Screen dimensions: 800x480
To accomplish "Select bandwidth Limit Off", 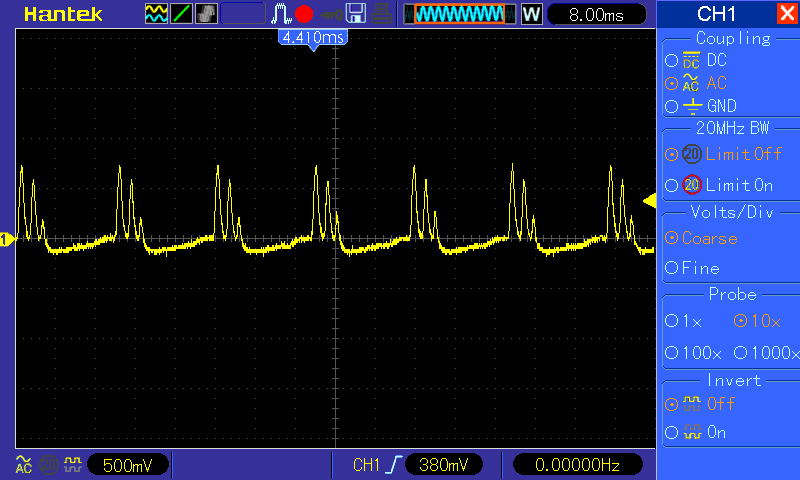I will [723, 154].
